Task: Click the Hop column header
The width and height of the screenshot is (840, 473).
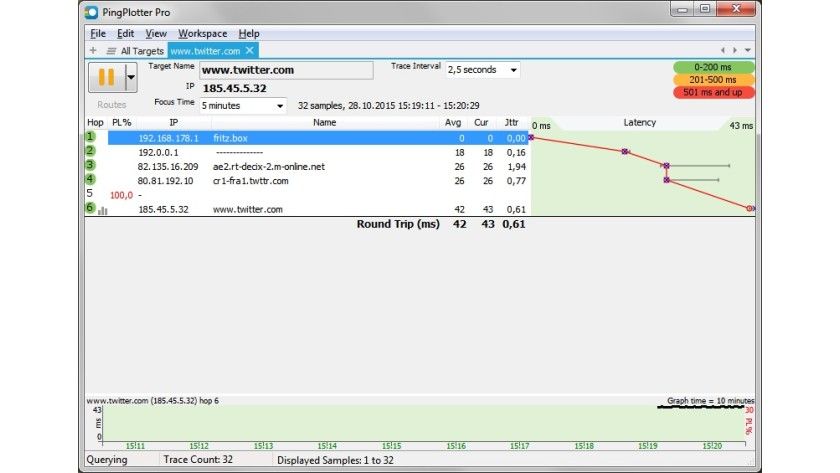Action: (95, 123)
